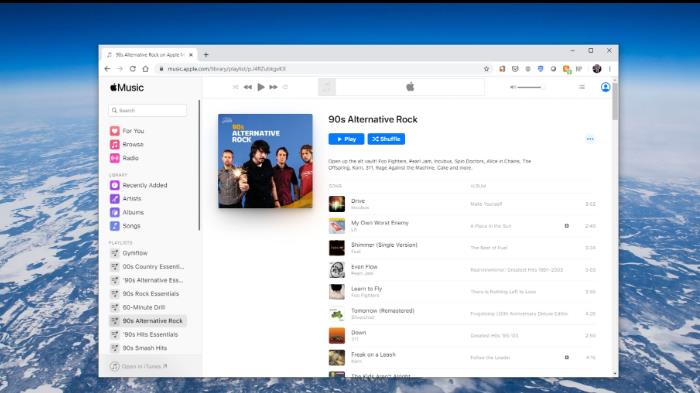Bookmark page with the star icon
This screenshot has width=700, height=393.
[487, 69]
